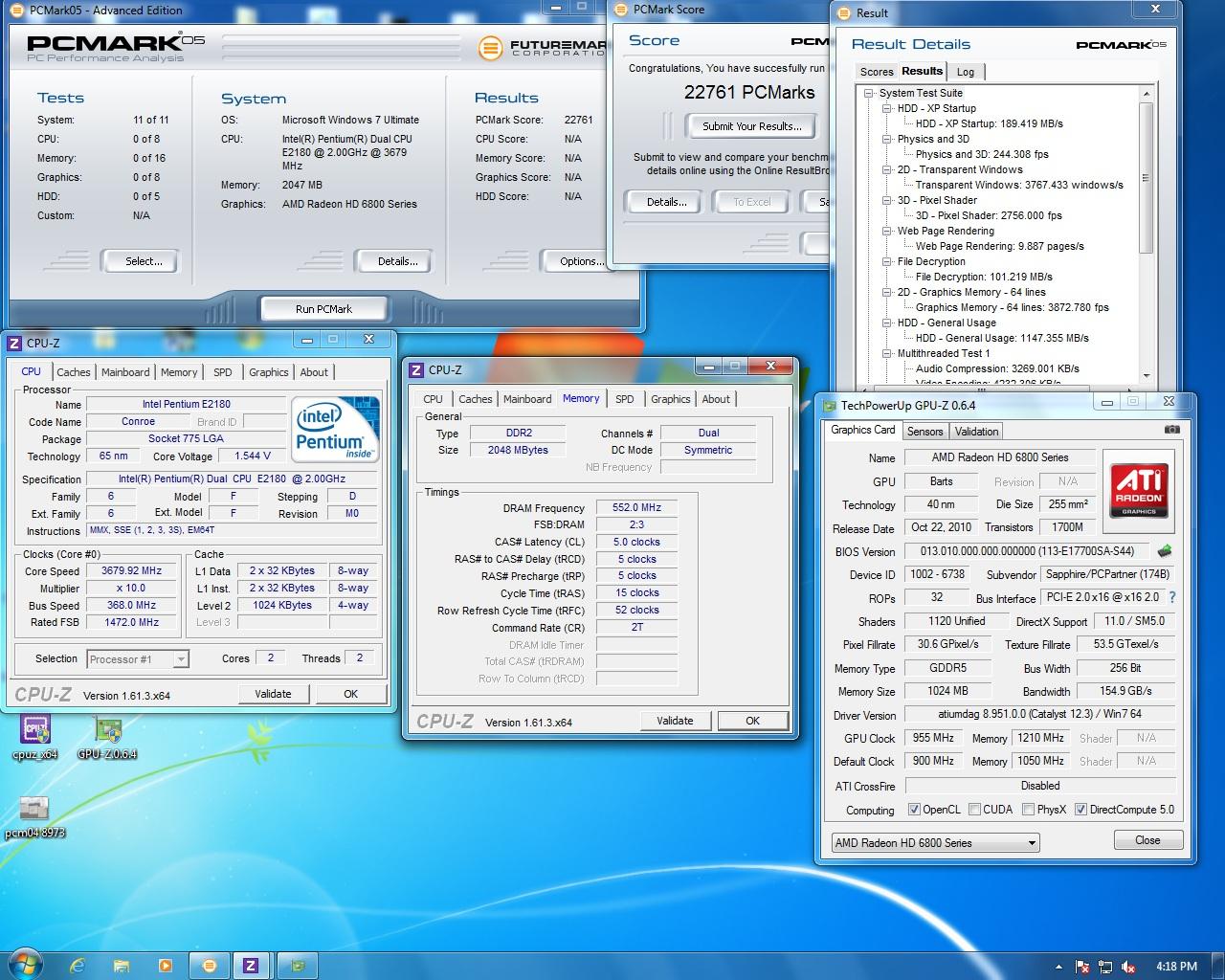Viewport: 1225px width, 980px height.
Task: Show hidden tray icons arrow
Action: (x=1058, y=967)
